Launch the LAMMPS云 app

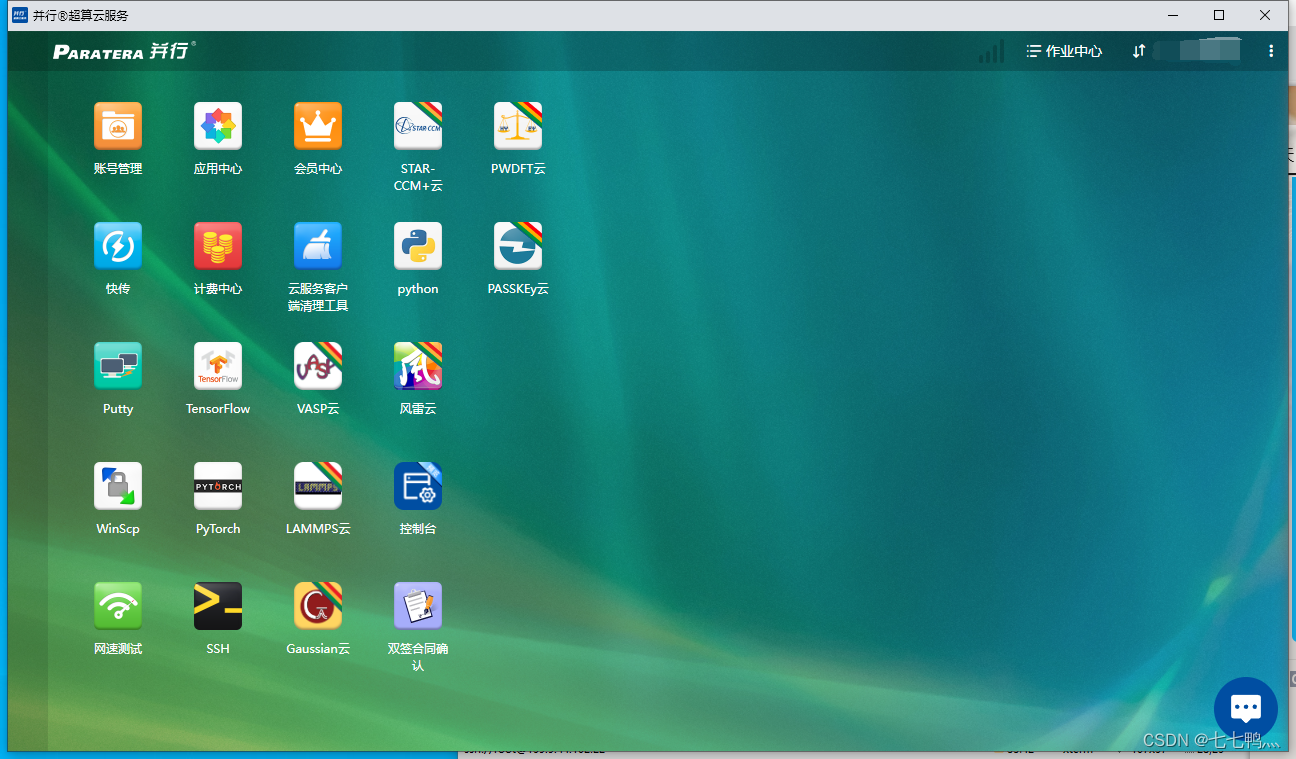coord(318,486)
